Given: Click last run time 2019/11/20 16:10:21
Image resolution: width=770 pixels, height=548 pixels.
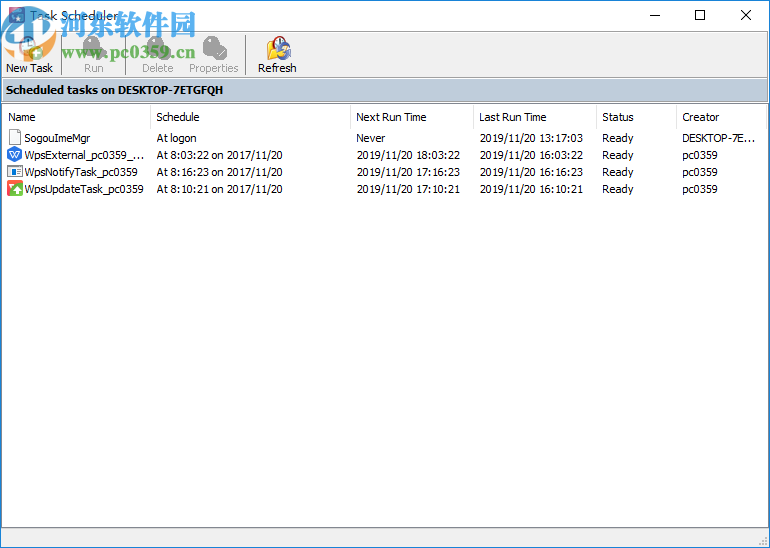Looking at the screenshot, I should click(531, 189).
